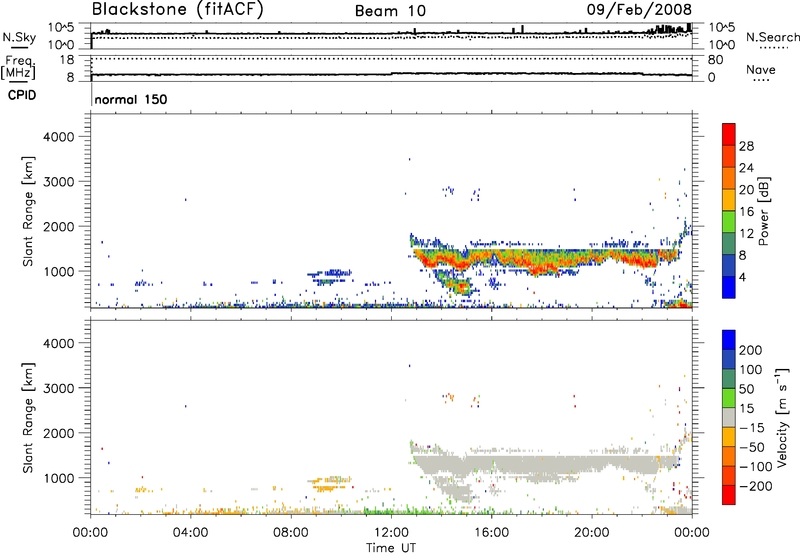Click the Time UT axis title
This screenshot has height=554, width=800.
tap(391, 548)
